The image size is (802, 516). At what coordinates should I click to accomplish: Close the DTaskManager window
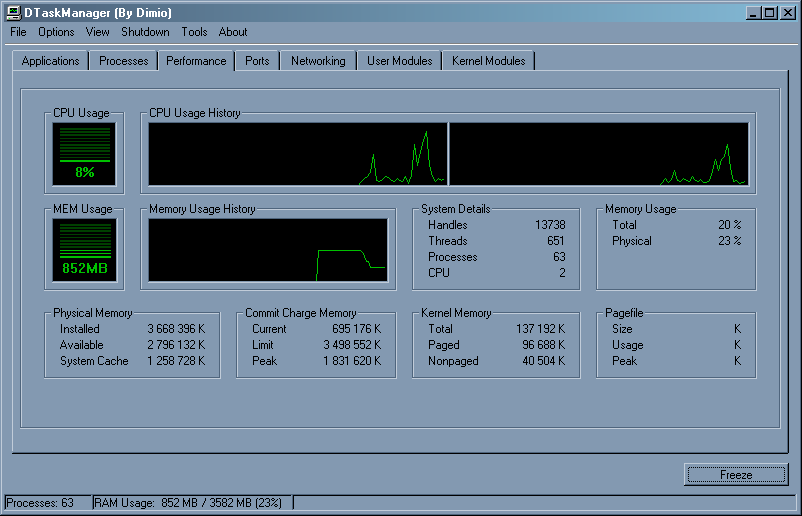pos(788,13)
